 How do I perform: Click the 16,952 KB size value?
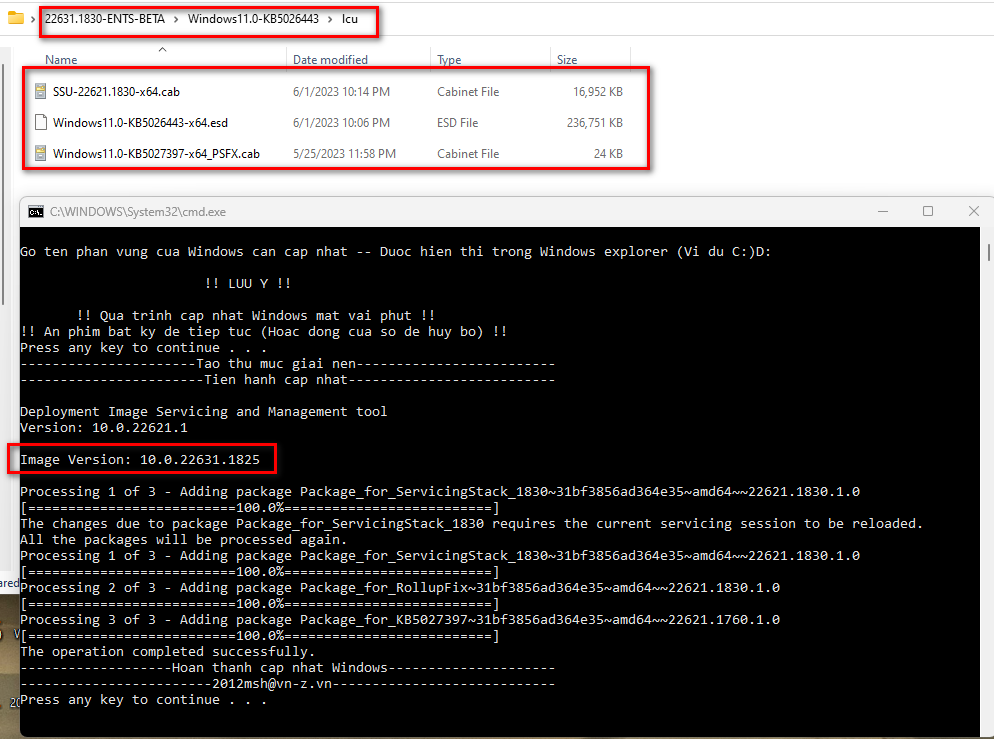(x=598, y=91)
